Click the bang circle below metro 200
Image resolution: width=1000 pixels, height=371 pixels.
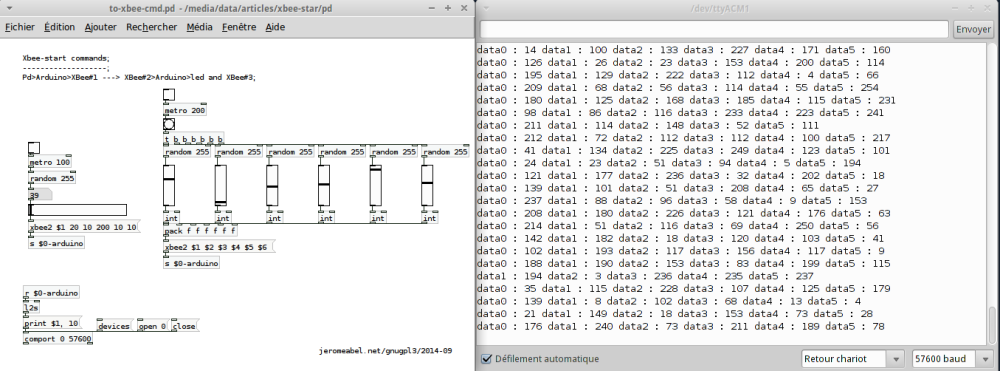point(169,124)
